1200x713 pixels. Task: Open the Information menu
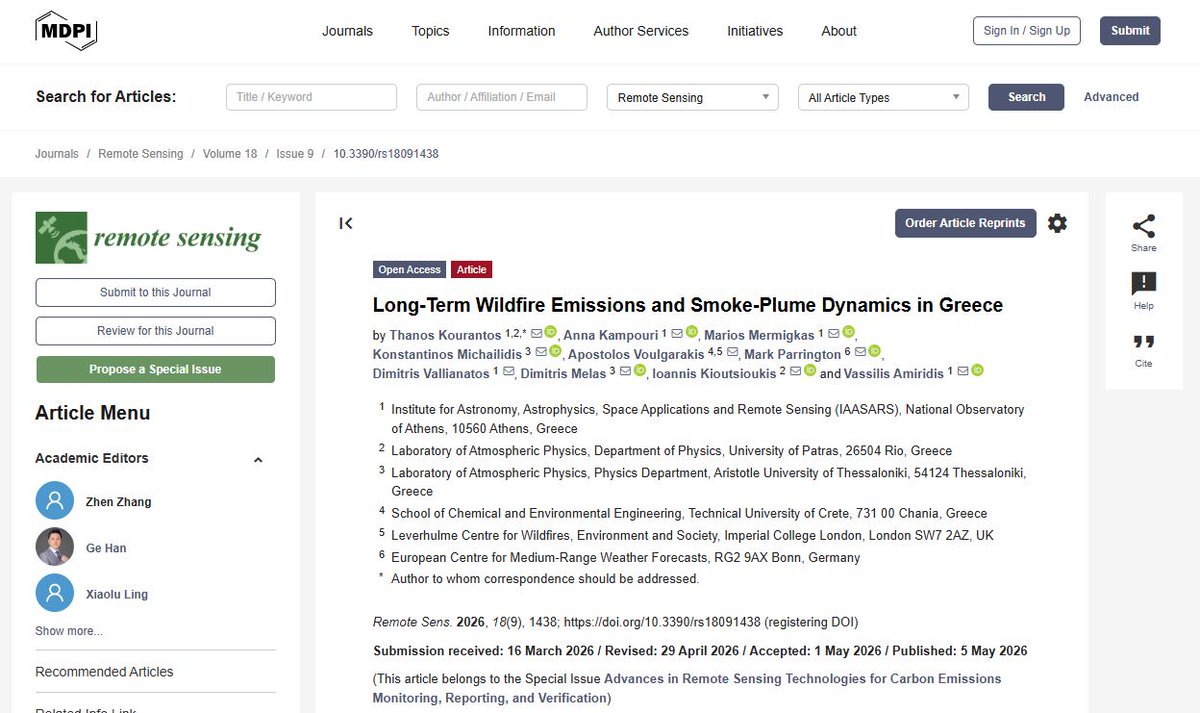[521, 31]
